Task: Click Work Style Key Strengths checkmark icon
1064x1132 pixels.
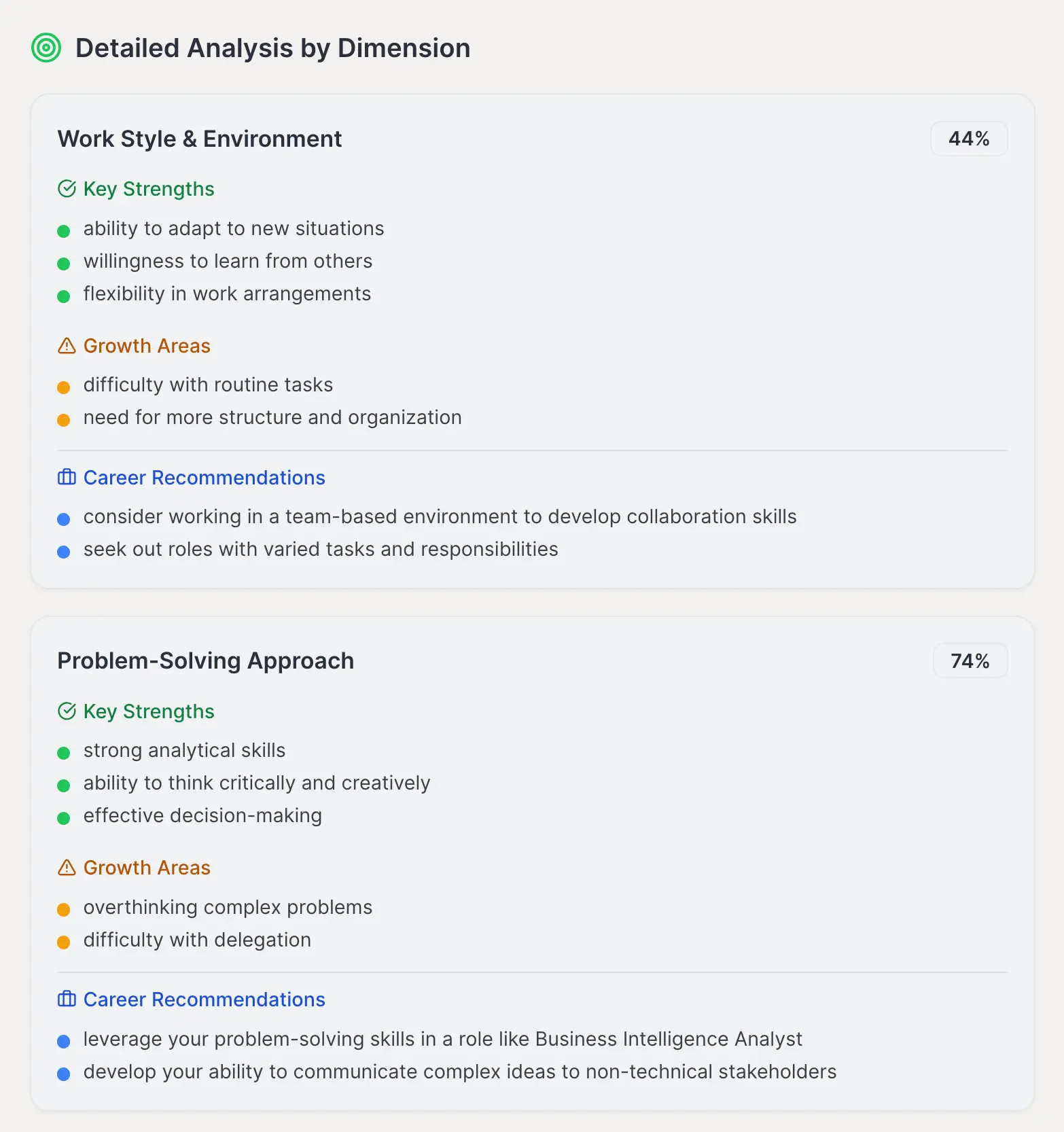Action: pyautogui.click(x=67, y=189)
